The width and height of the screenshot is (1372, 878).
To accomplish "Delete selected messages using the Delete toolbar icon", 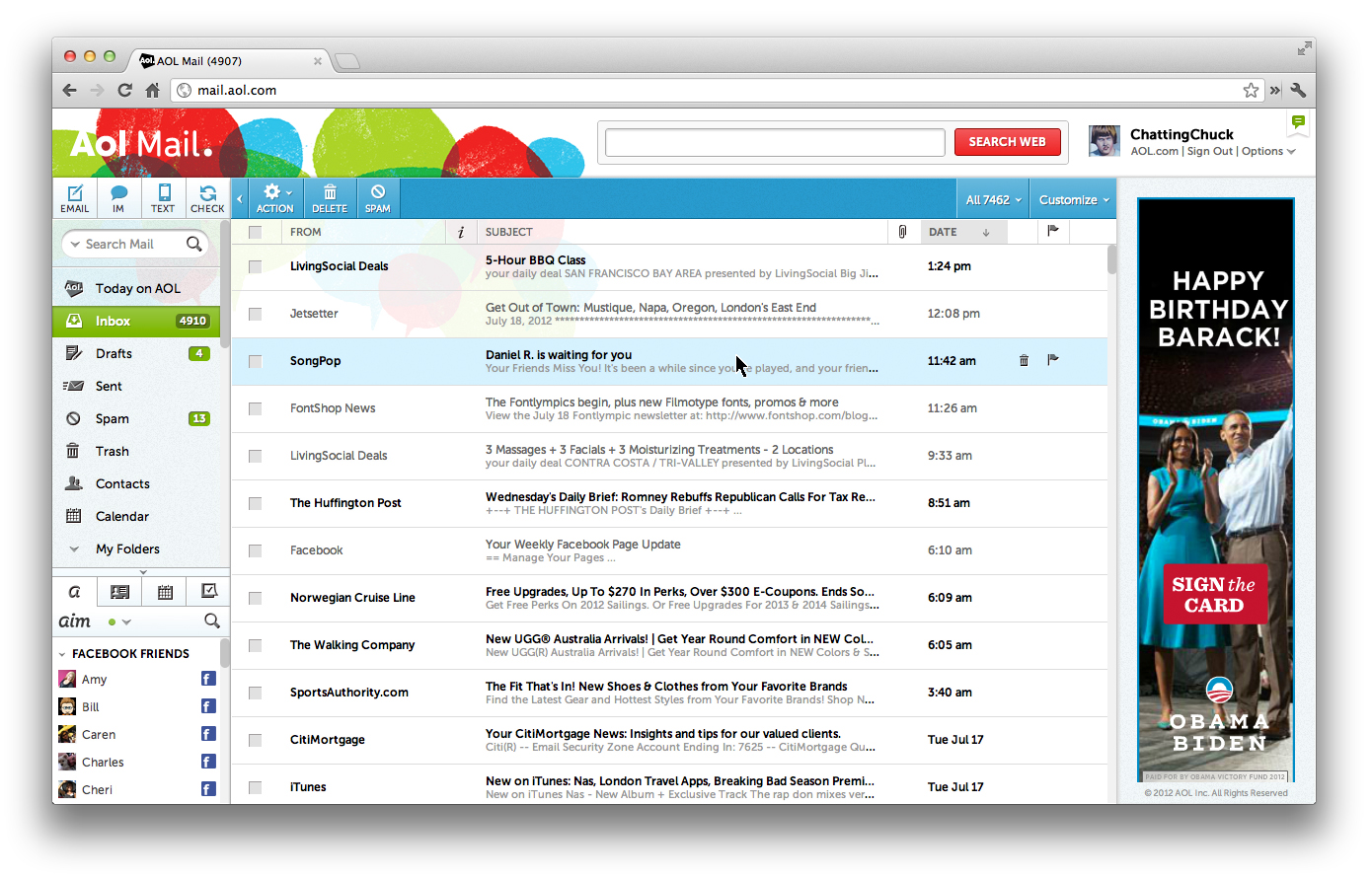I will 330,197.
